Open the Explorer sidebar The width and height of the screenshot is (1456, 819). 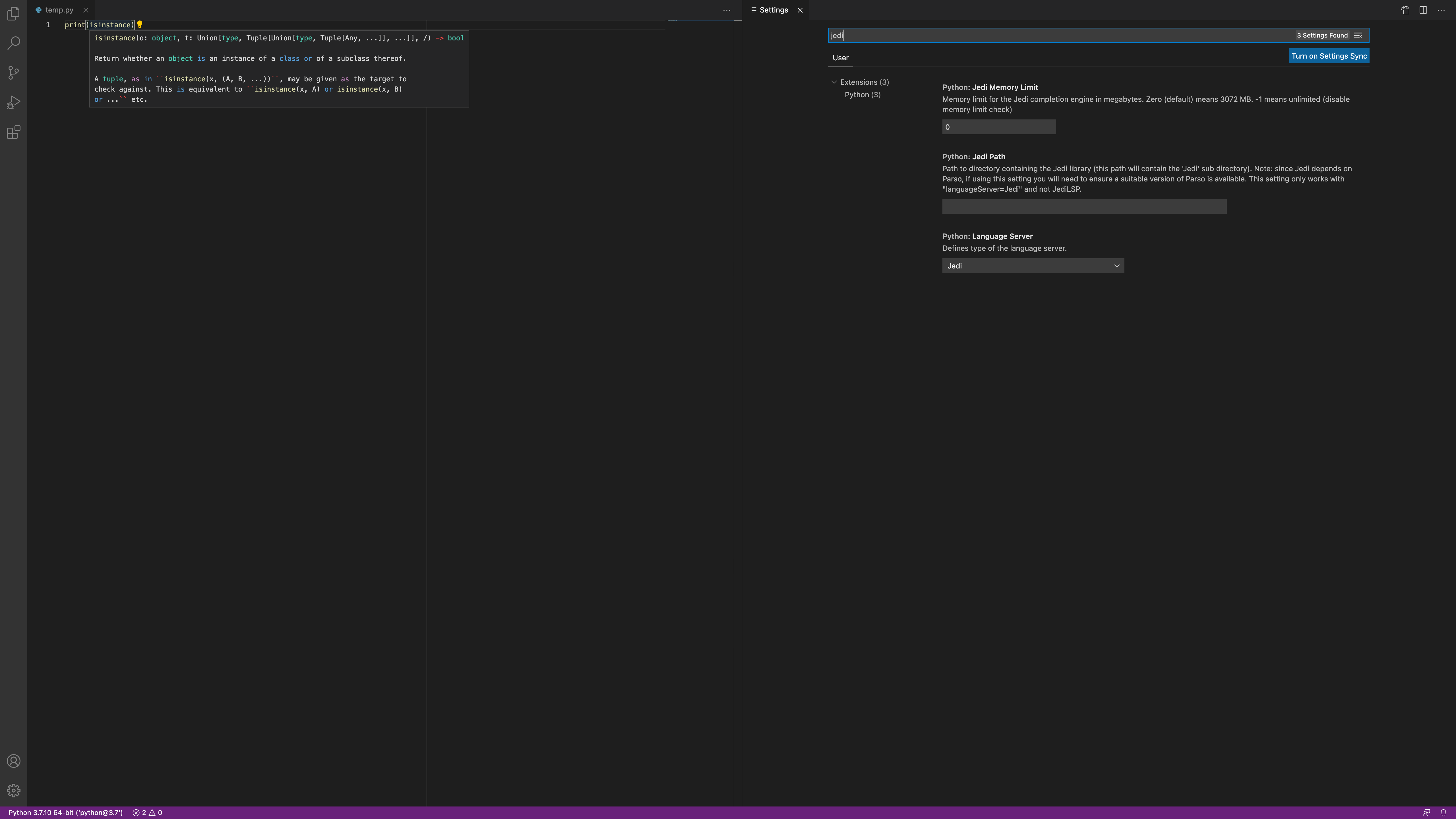[x=13, y=14]
